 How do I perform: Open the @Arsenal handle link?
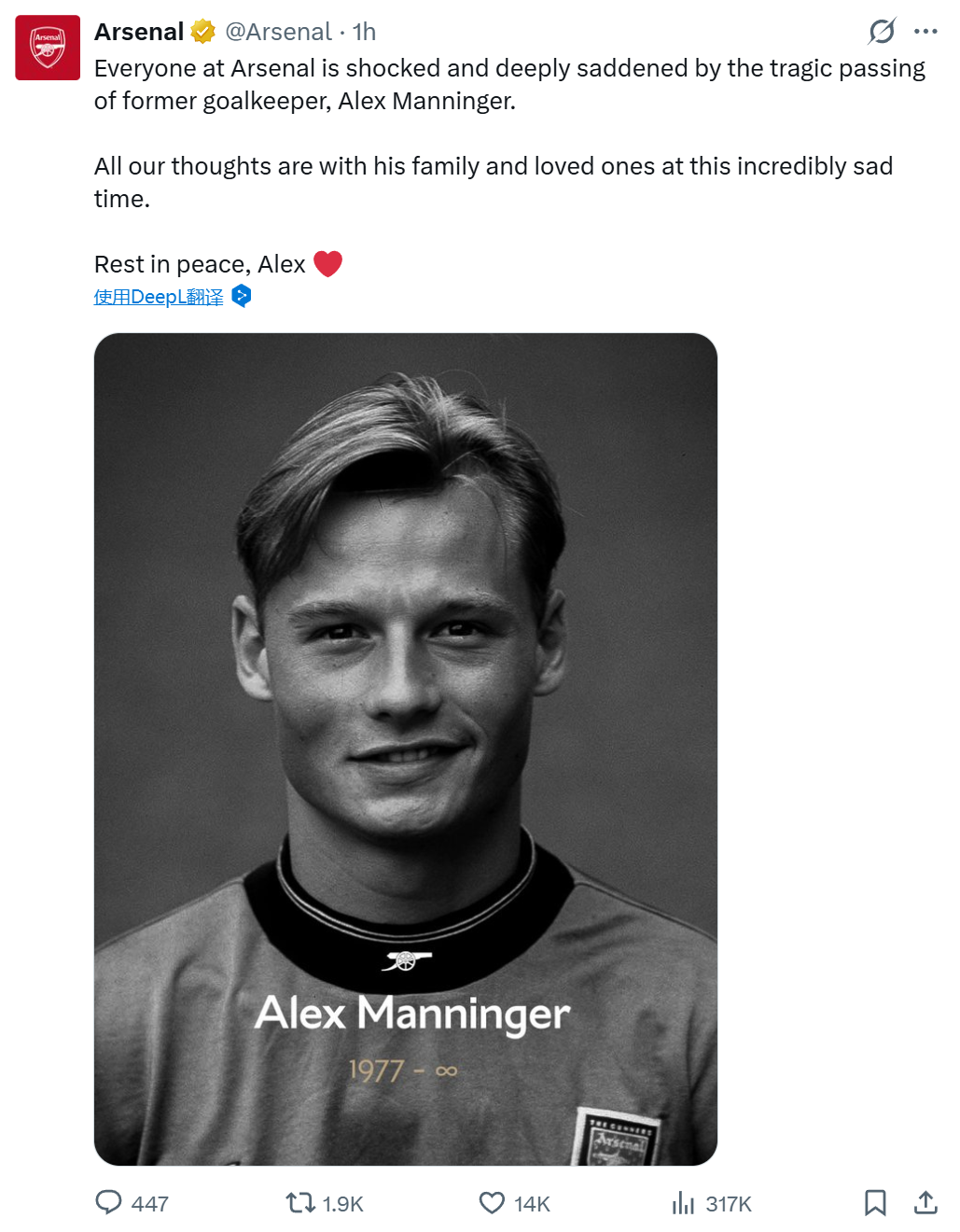pyautogui.click(x=278, y=32)
